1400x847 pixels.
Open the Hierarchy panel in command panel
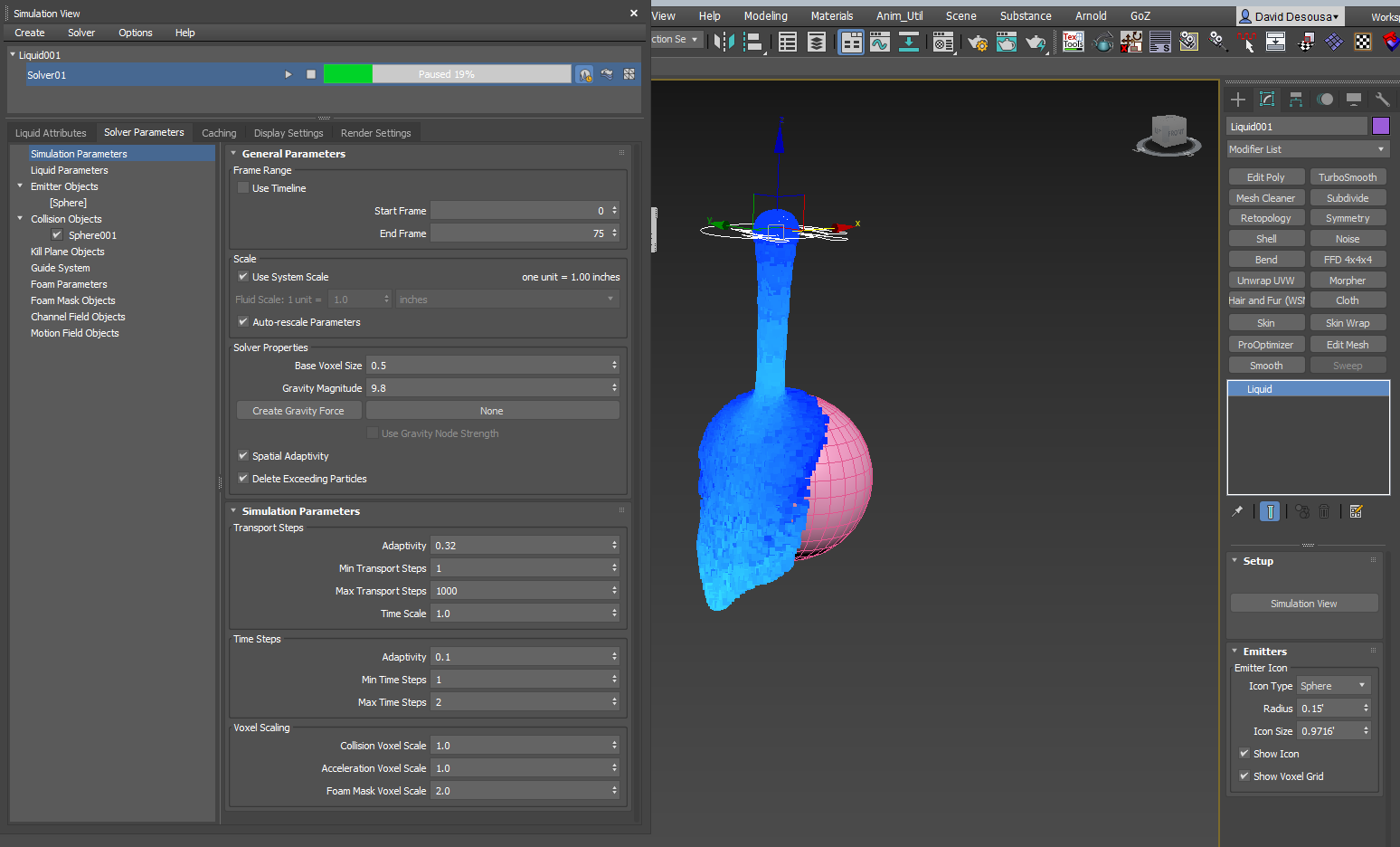[x=1296, y=100]
